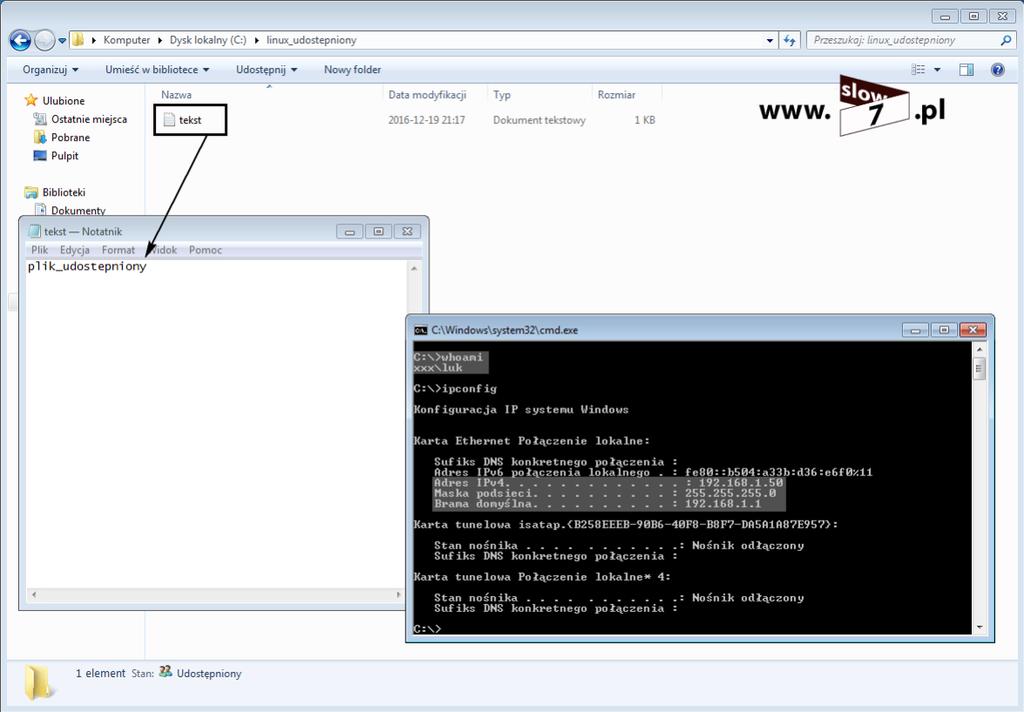Click linux_udostepniony in the address path

(312, 40)
